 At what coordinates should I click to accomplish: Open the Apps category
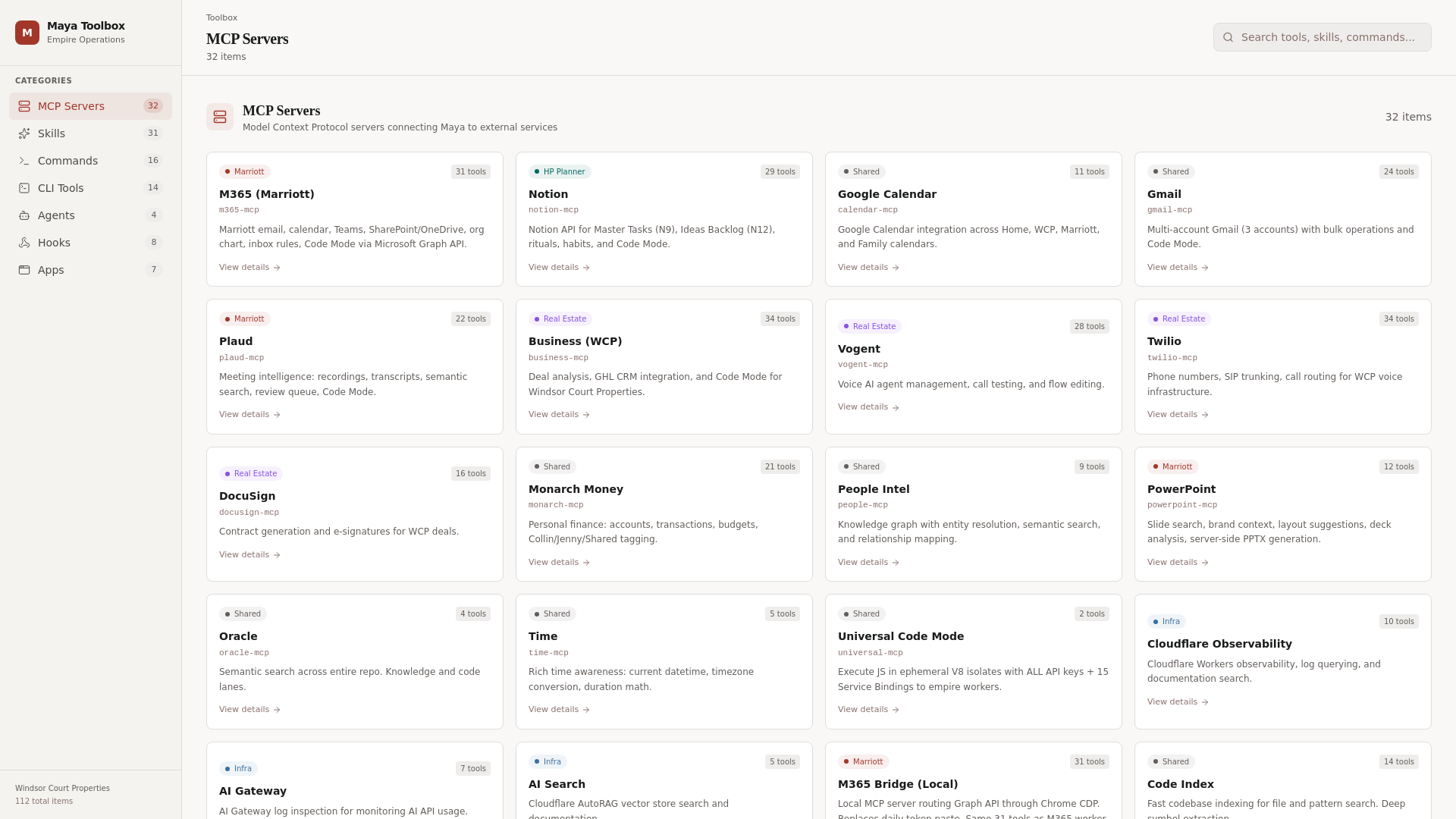90,270
